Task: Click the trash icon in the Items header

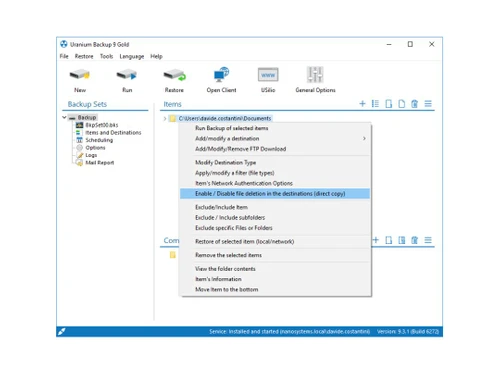Action: (x=414, y=104)
